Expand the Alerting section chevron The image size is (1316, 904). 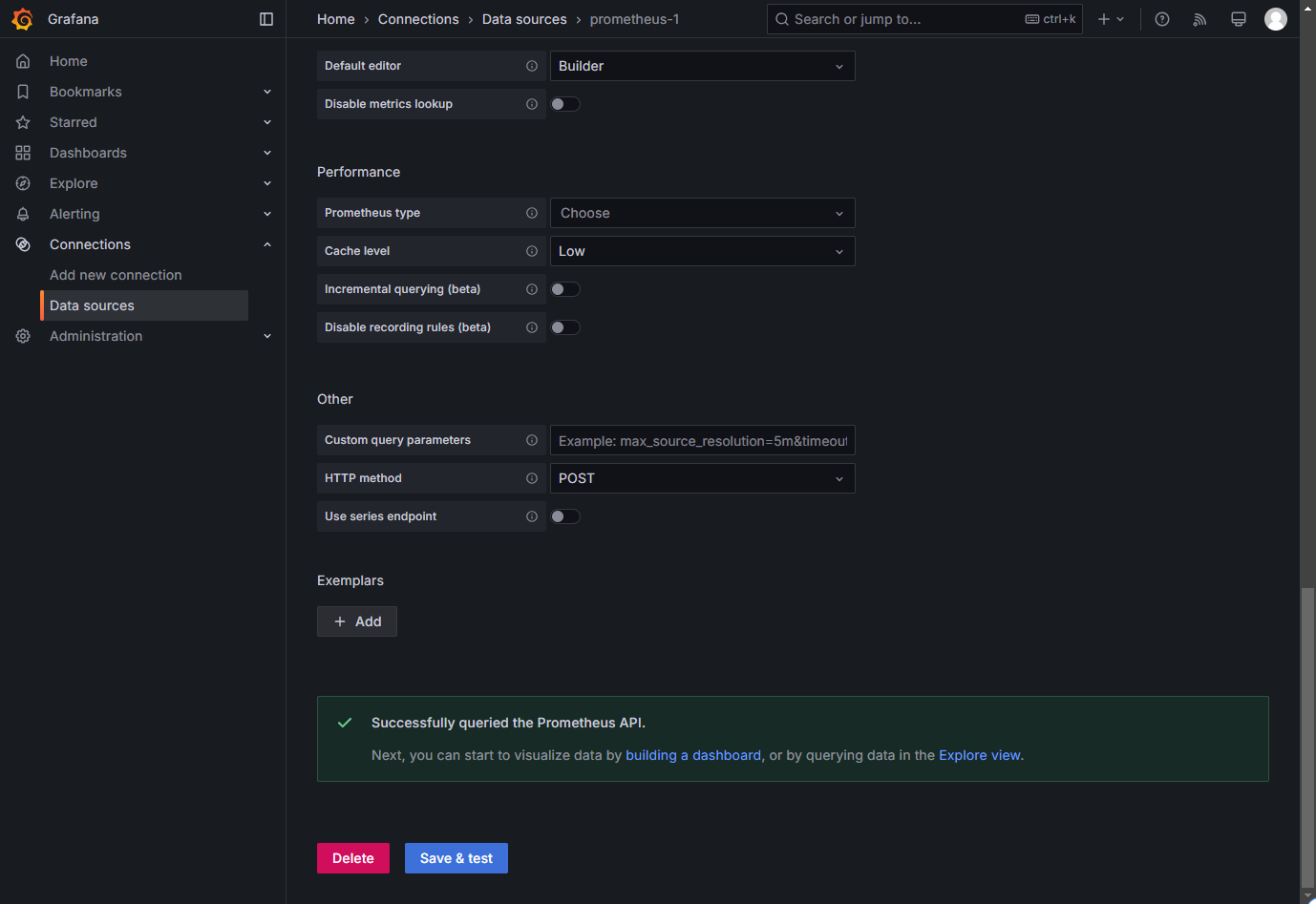267,214
